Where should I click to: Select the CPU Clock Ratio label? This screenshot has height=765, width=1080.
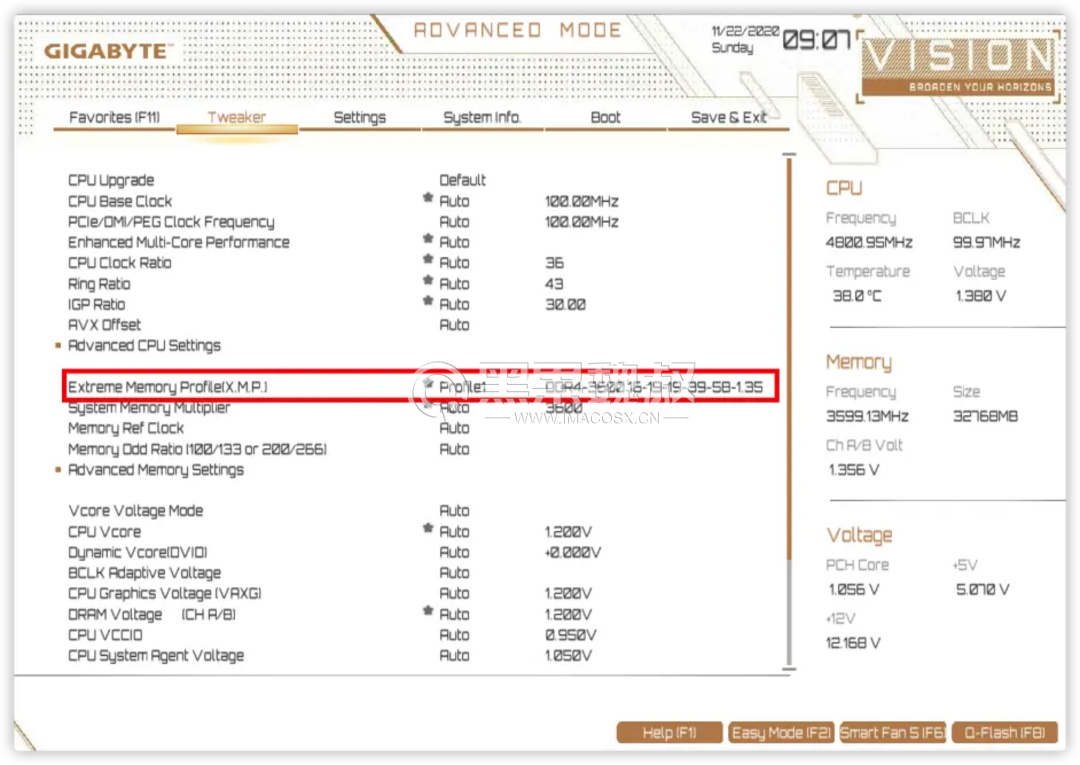[119, 263]
